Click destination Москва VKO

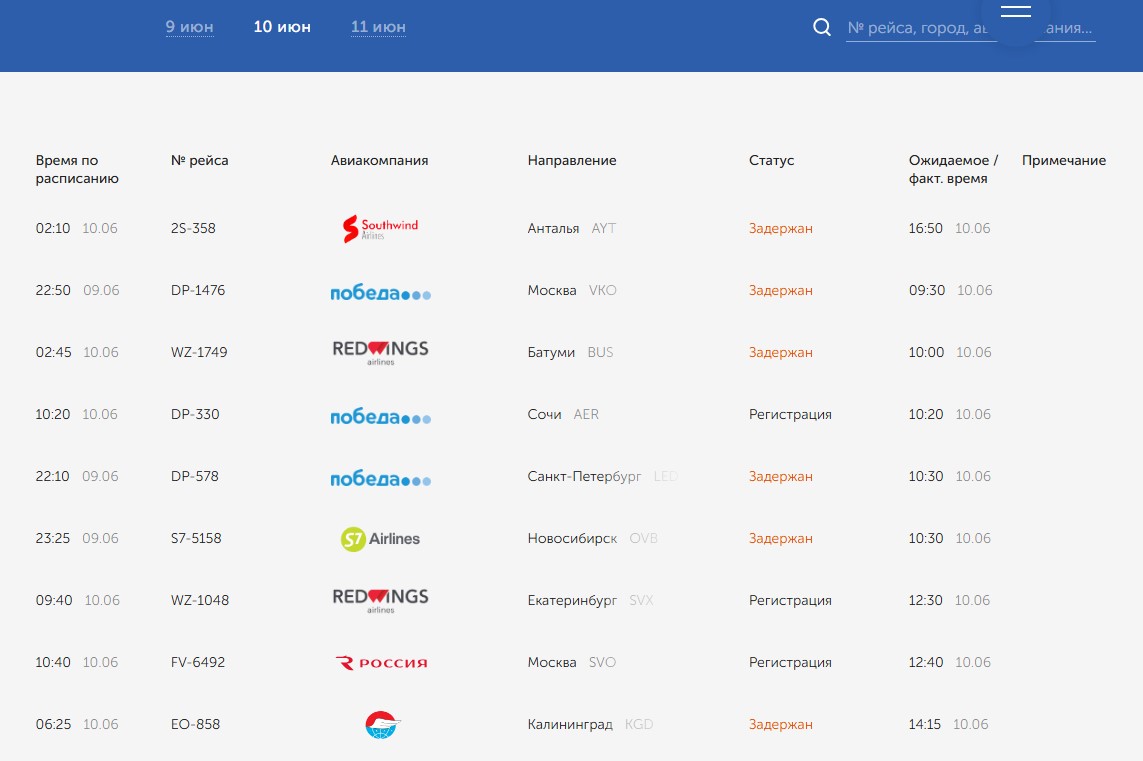572,290
